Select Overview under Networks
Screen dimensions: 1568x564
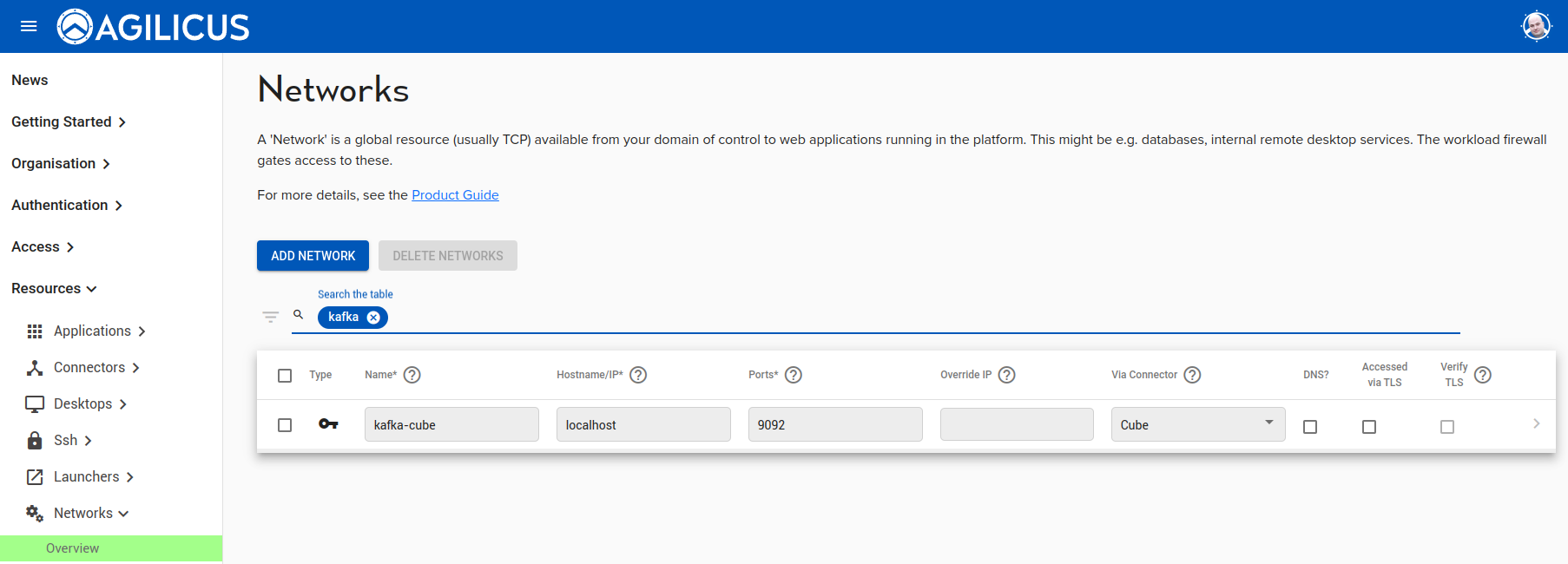click(x=72, y=548)
